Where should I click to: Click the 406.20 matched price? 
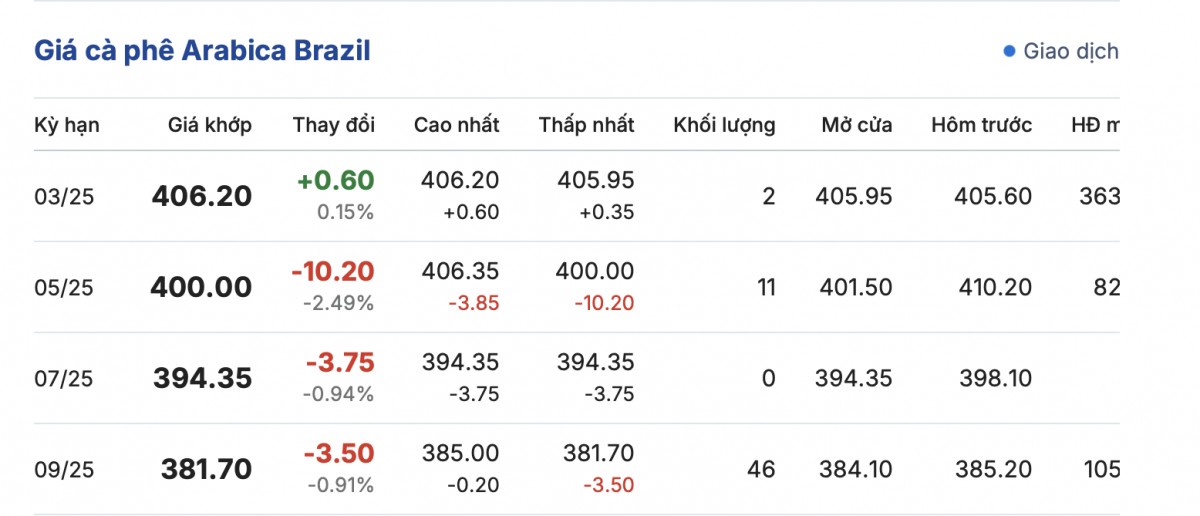[x=202, y=197]
